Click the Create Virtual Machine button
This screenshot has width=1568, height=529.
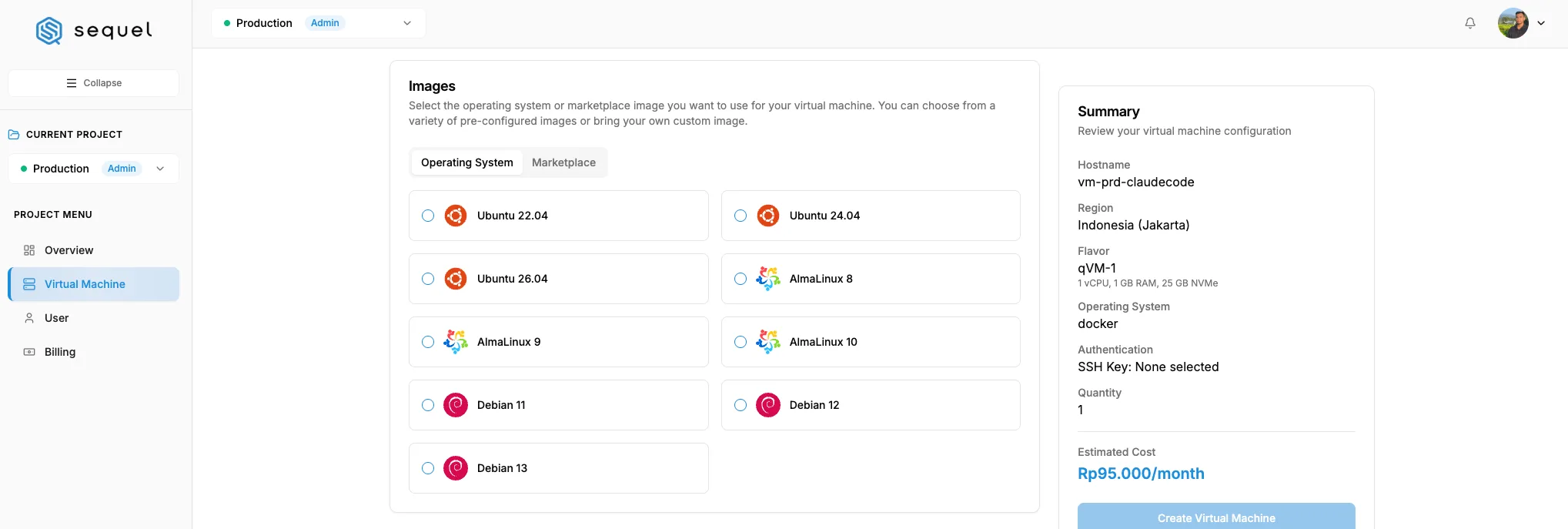point(1216,516)
